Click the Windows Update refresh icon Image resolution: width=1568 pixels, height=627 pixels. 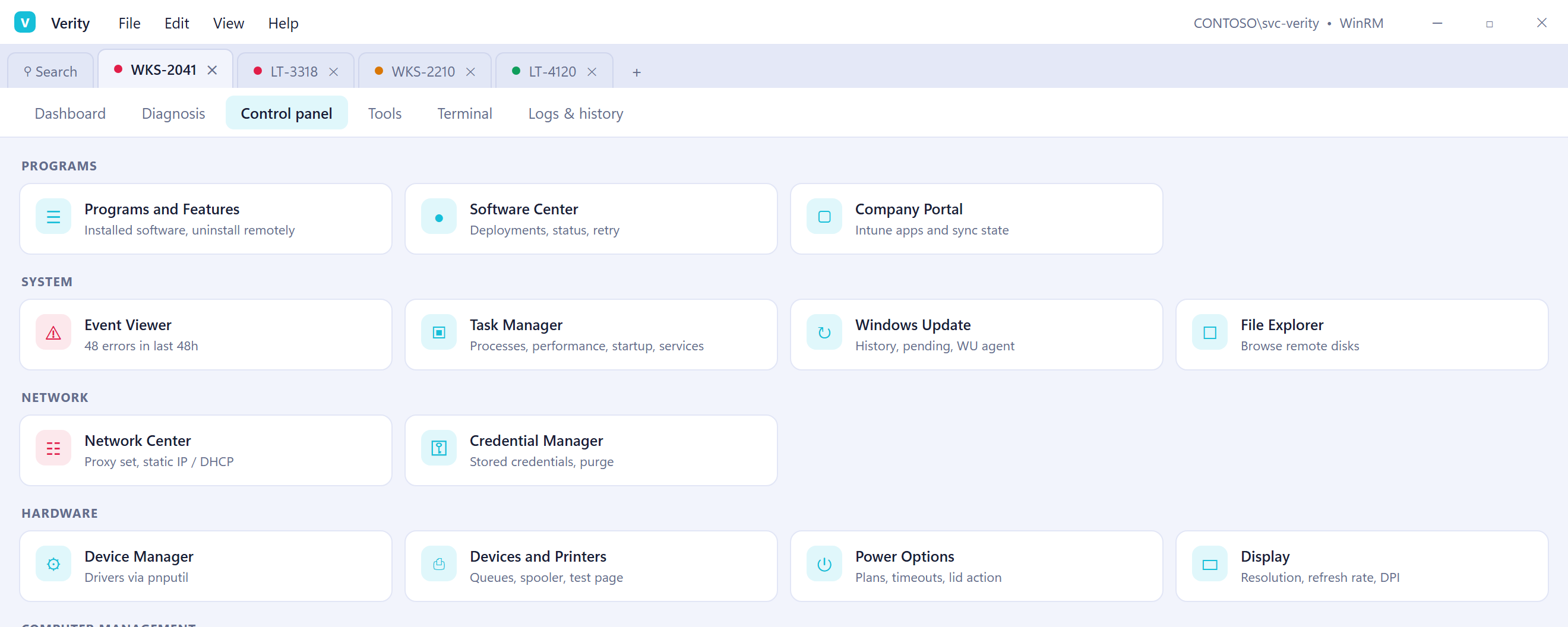(x=824, y=332)
